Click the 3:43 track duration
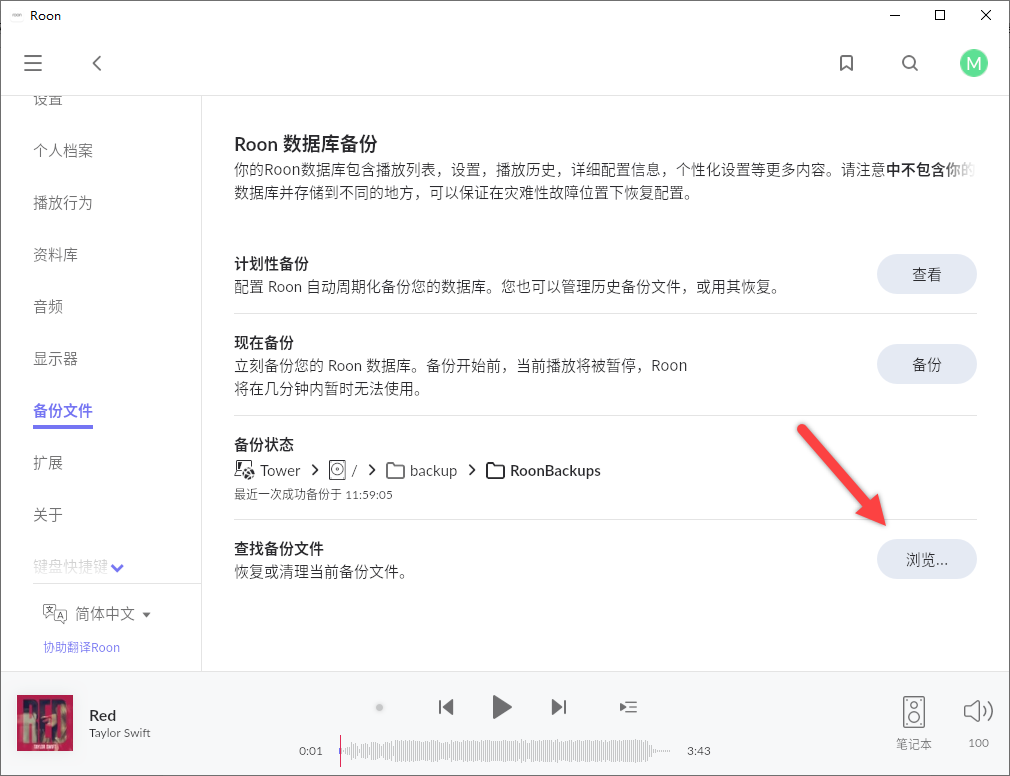 pos(698,751)
